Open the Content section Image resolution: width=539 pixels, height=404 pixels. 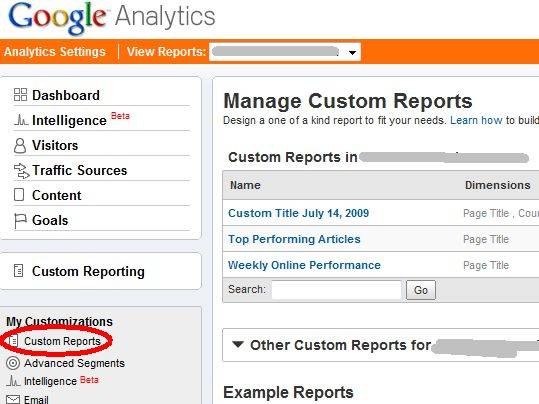tap(57, 195)
